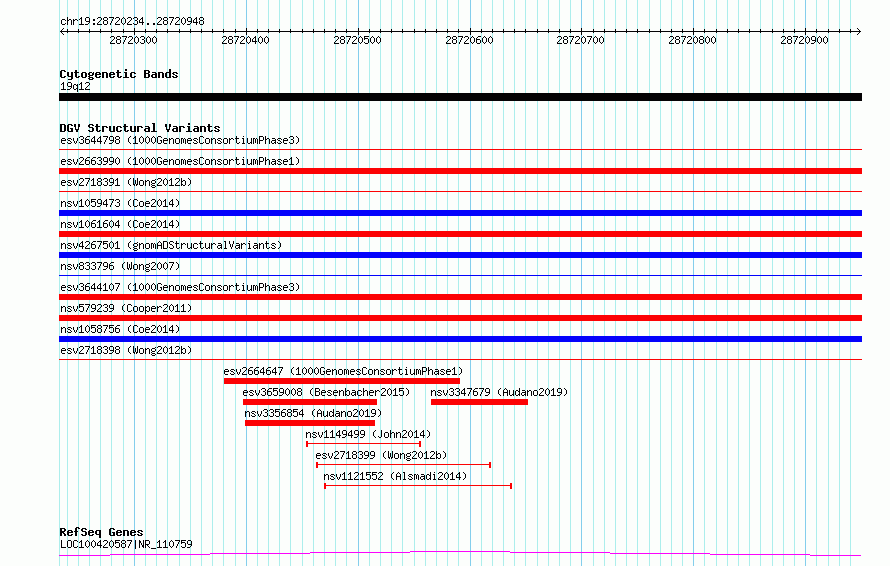This screenshot has width=890, height=566.
Task: Click the nsv1149499 thin variant line
Action: (363, 444)
